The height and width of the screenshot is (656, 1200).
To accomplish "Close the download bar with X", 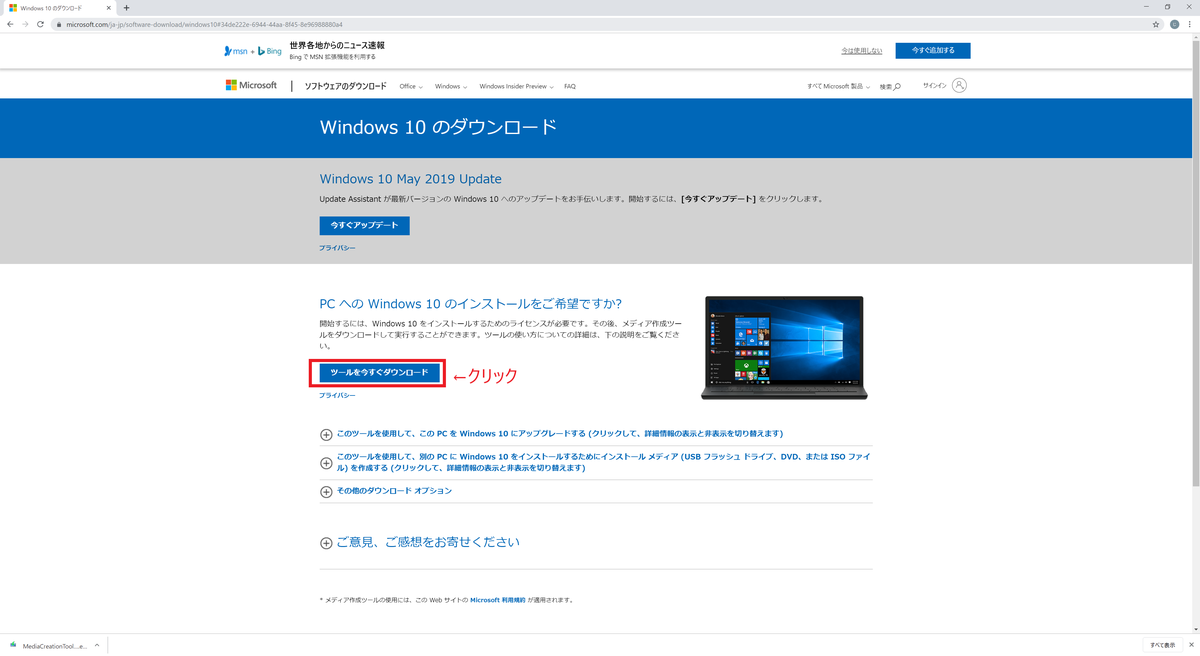I will [x=1191, y=645].
